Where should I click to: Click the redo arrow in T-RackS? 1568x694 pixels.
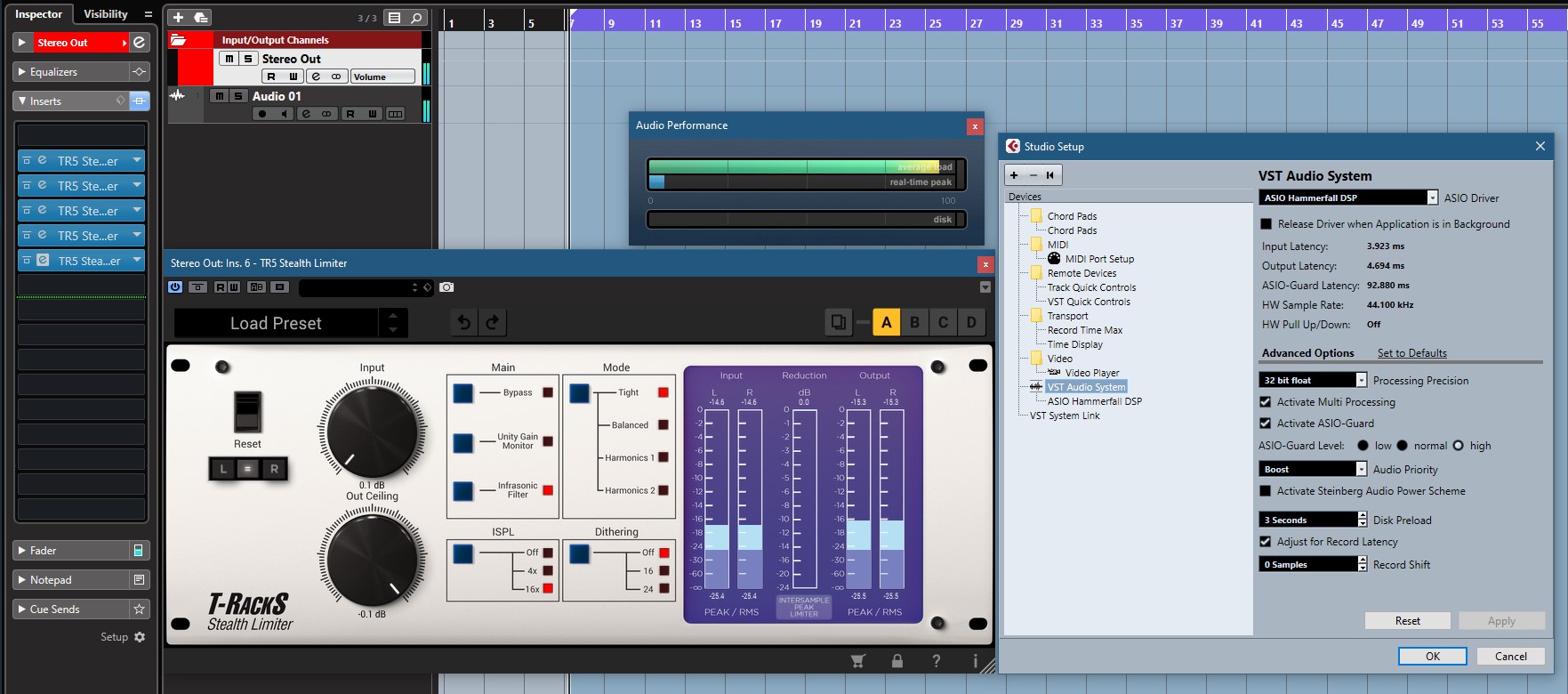[x=493, y=323]
